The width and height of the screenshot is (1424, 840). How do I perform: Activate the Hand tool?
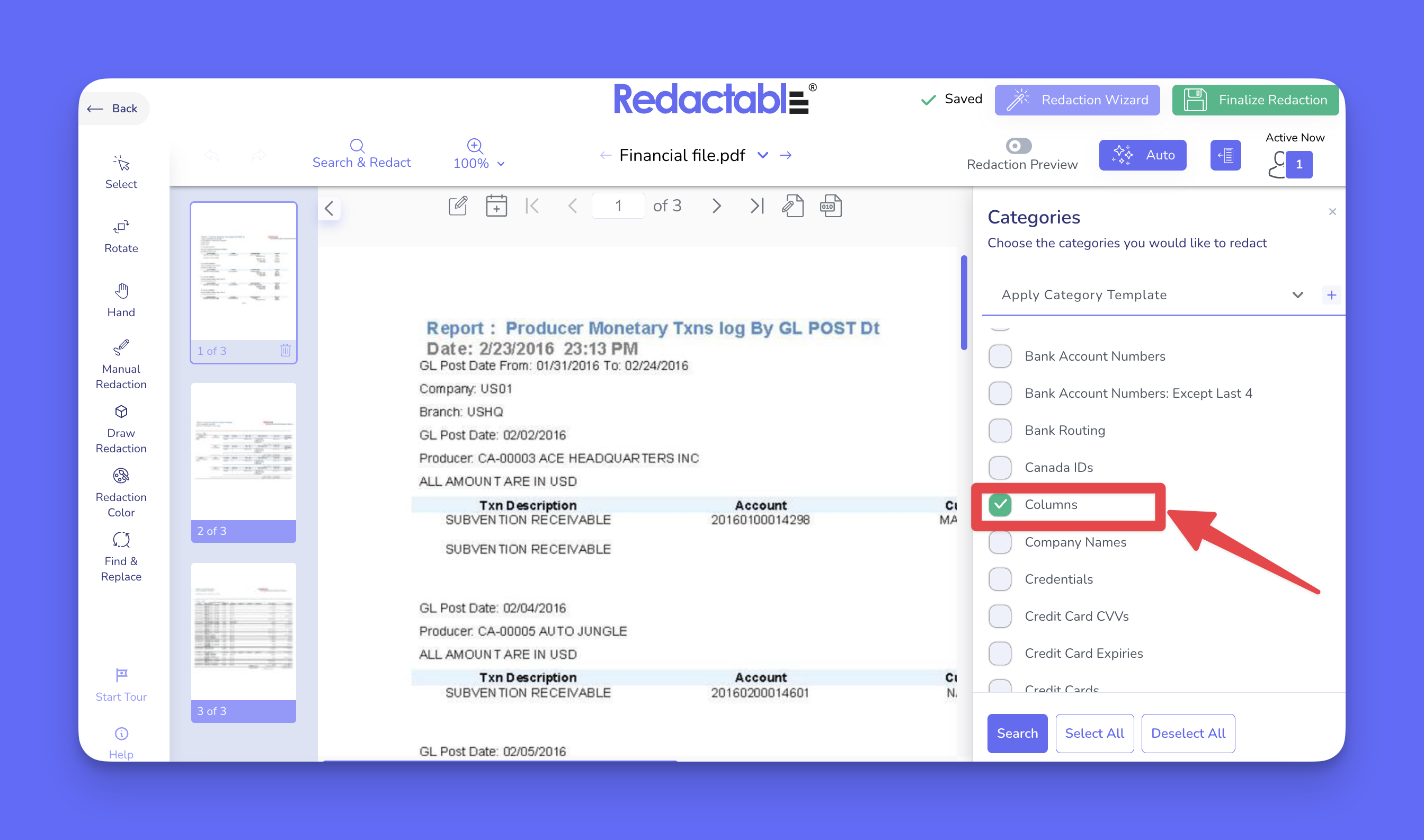[x=121, y=299]
